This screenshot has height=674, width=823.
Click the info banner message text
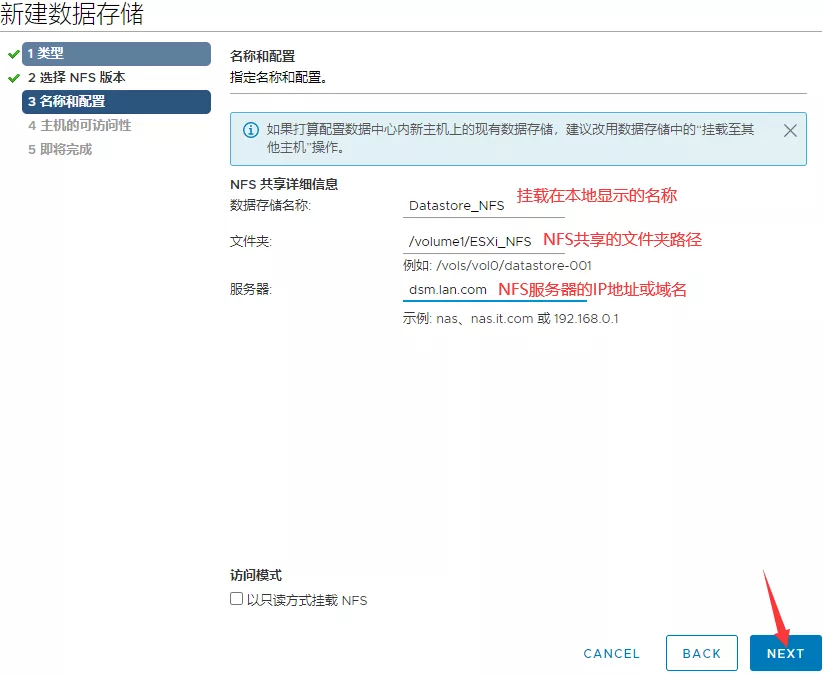click(510, 138)
